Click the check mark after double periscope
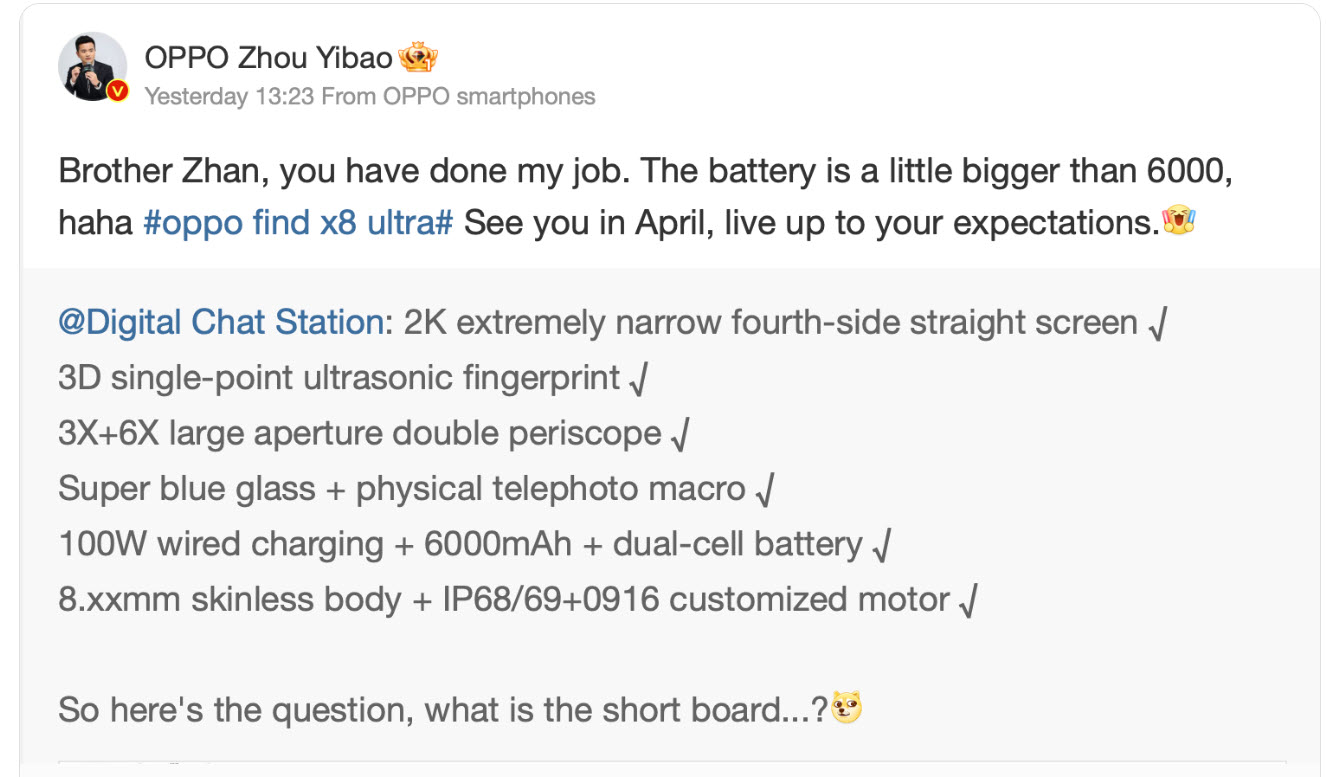Screen dimensions: 1333x777 679,435
